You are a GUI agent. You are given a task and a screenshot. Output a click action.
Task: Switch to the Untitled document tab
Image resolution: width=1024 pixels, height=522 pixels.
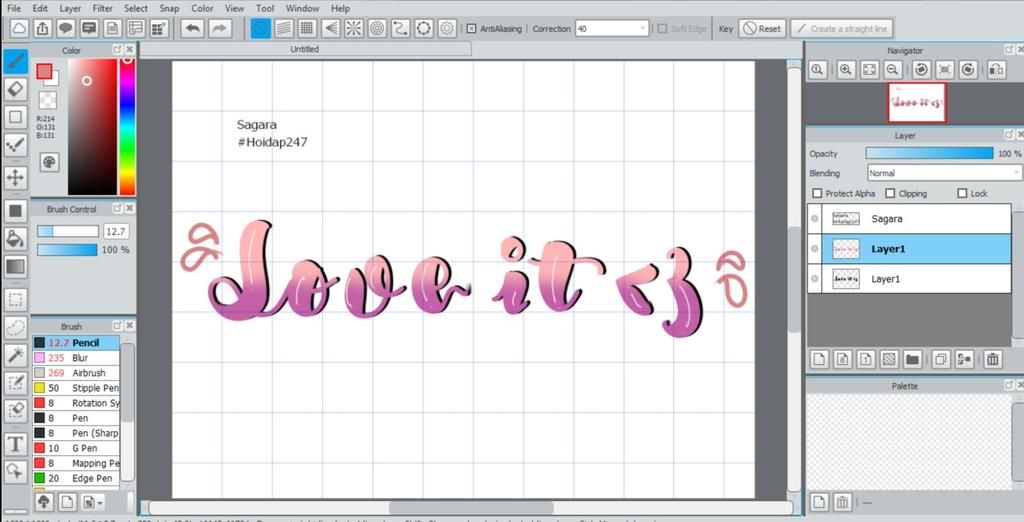click(x=305, y=49)
